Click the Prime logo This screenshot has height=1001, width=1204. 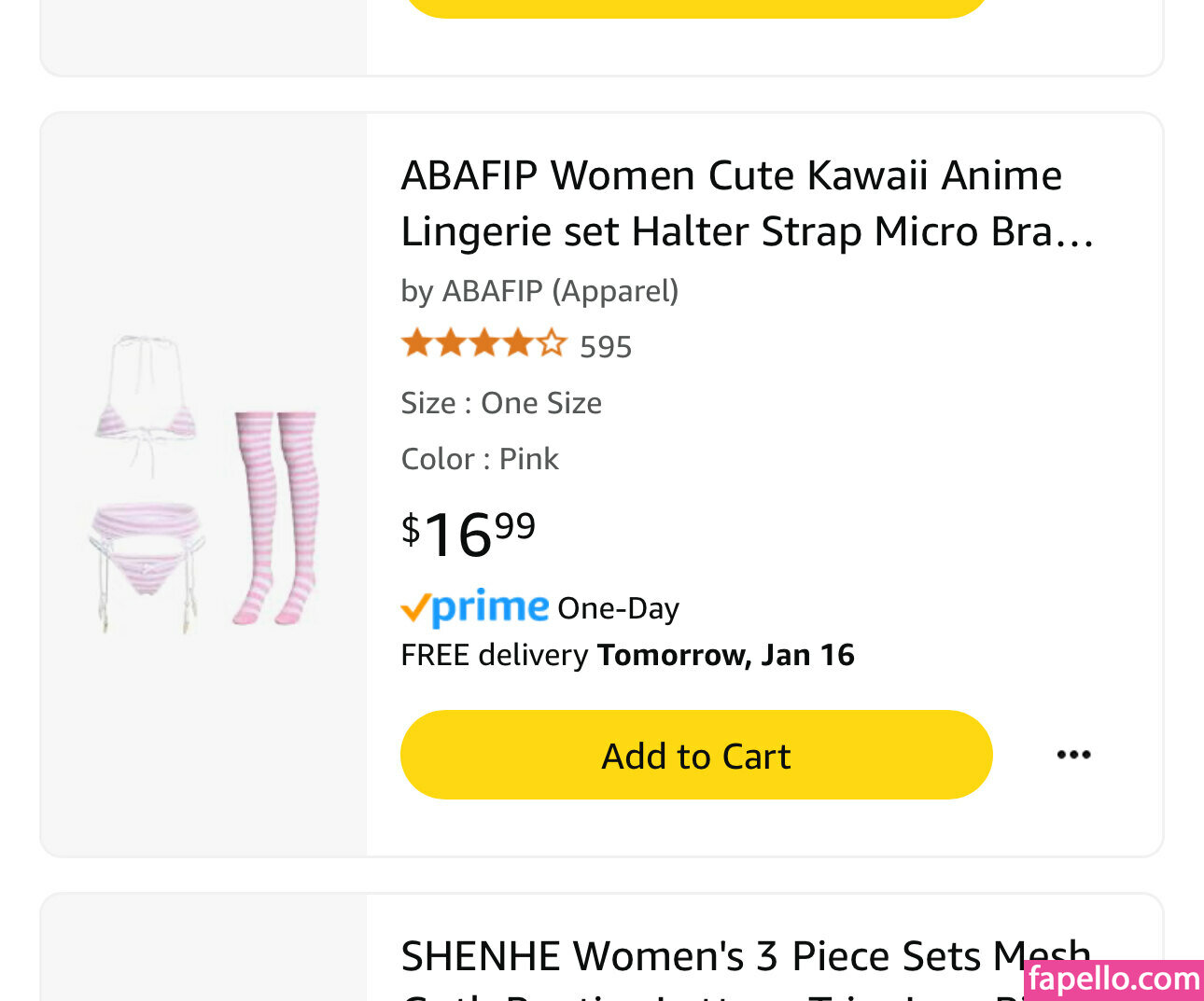pyautogui.click(x=489, y=606)
